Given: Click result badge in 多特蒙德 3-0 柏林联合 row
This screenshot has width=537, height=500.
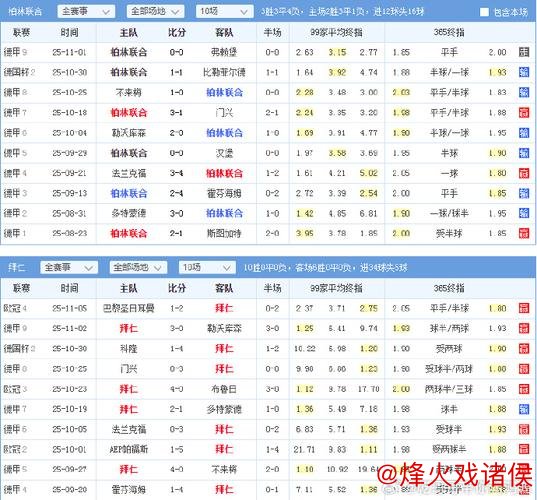Looking at the screenshot, I should click(524, 213).
